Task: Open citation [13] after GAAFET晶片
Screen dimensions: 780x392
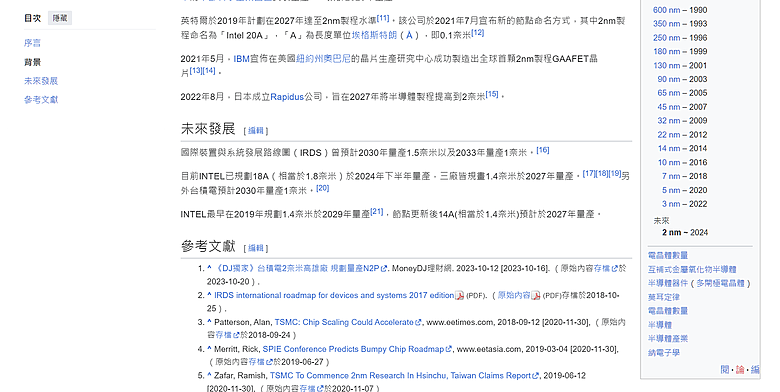Action: coord(195,71)
